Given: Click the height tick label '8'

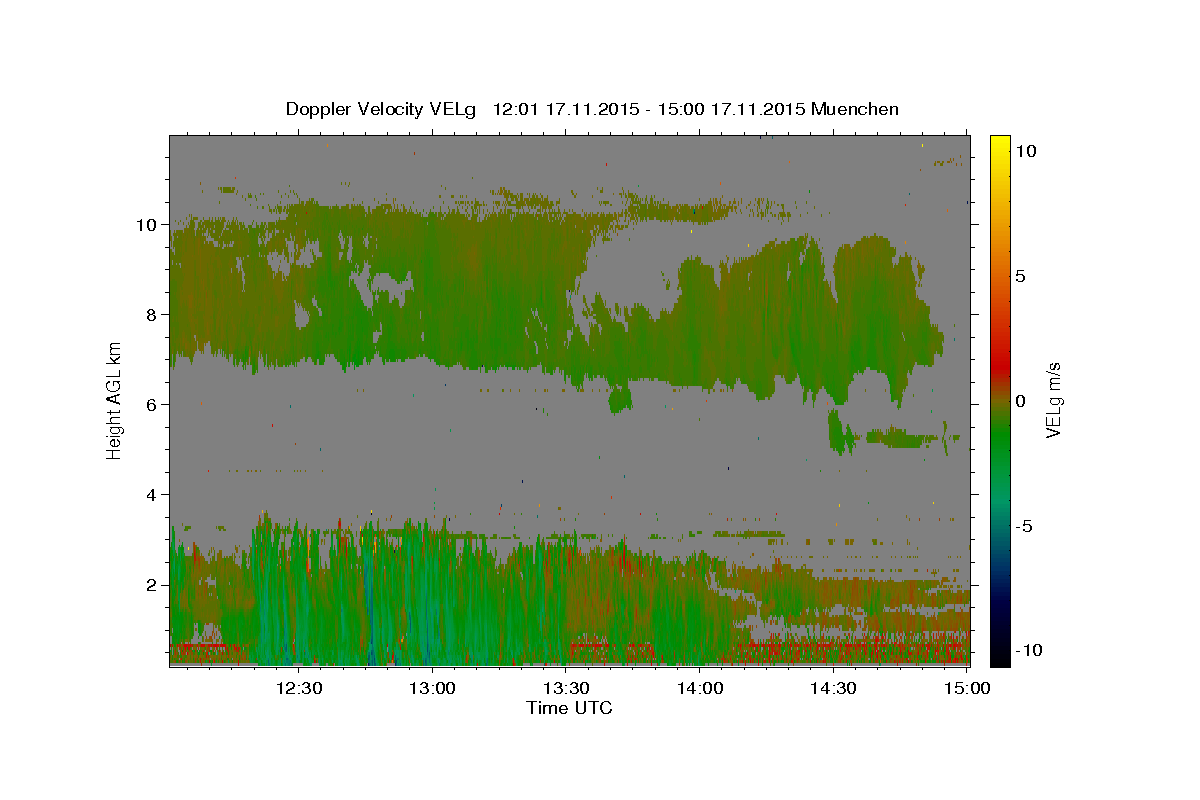Looking at the screenshot, I should click(x=151, y=315).
